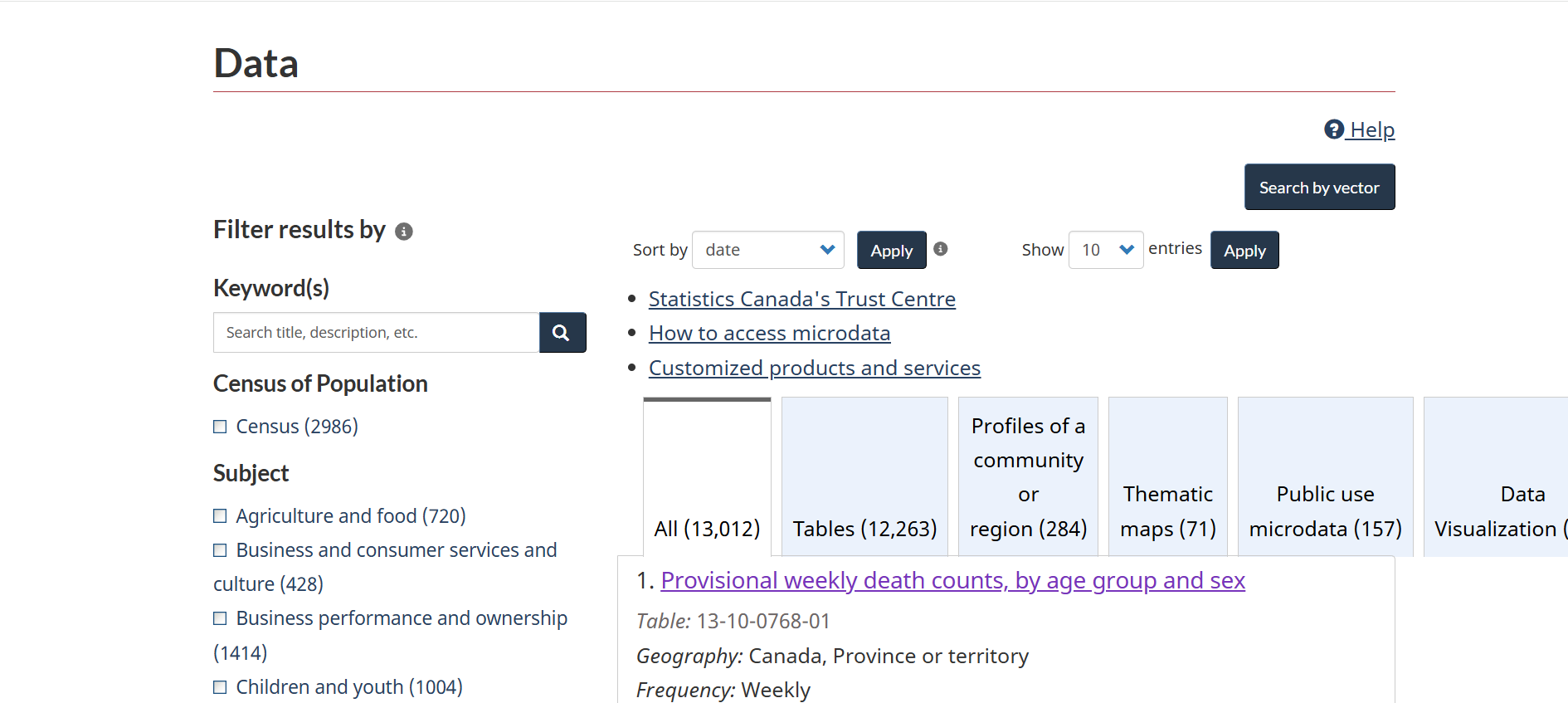This screenshot has height=703, width=1568.
Task: Click the Search by vector button
Action: click(x=1319, y=187)
